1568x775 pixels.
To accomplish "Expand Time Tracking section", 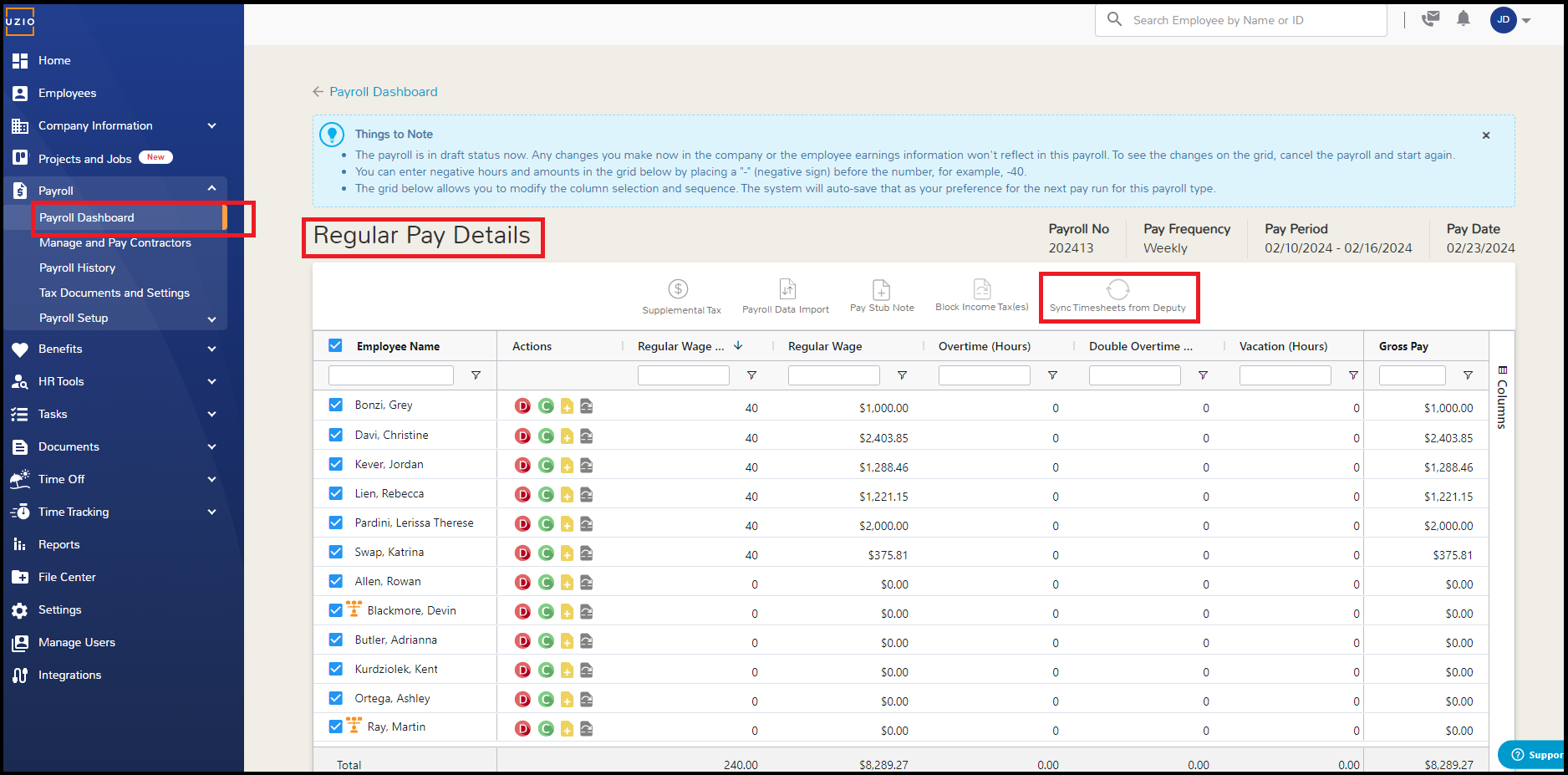I will (x=211, y=512).
